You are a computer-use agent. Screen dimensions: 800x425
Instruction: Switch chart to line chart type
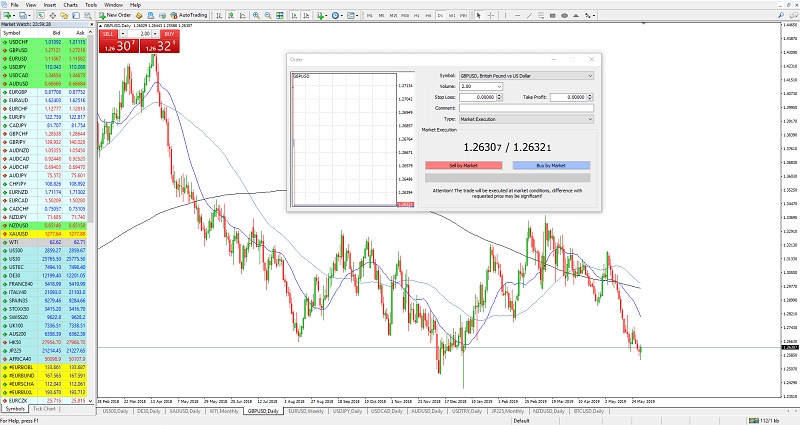coord(242,15)
